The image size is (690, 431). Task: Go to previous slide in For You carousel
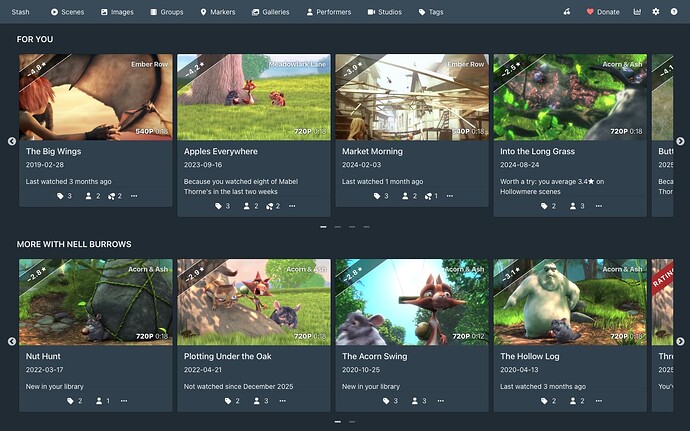(x=12, y=141)
